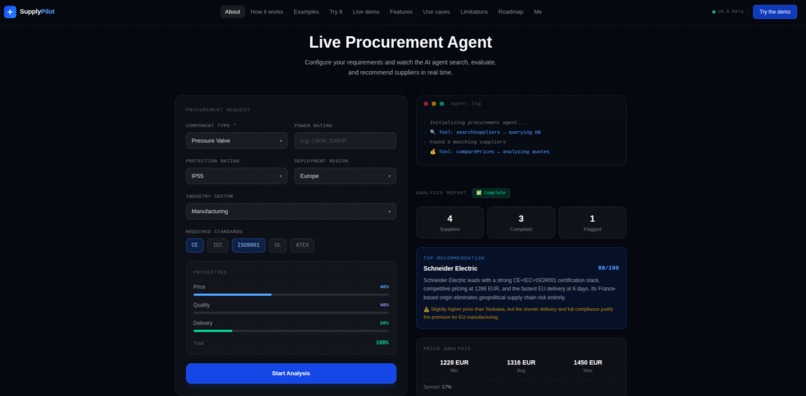Toggle the ISO9001 standard chip
Viewport: 806px width, 396px height.
(249, 245)
